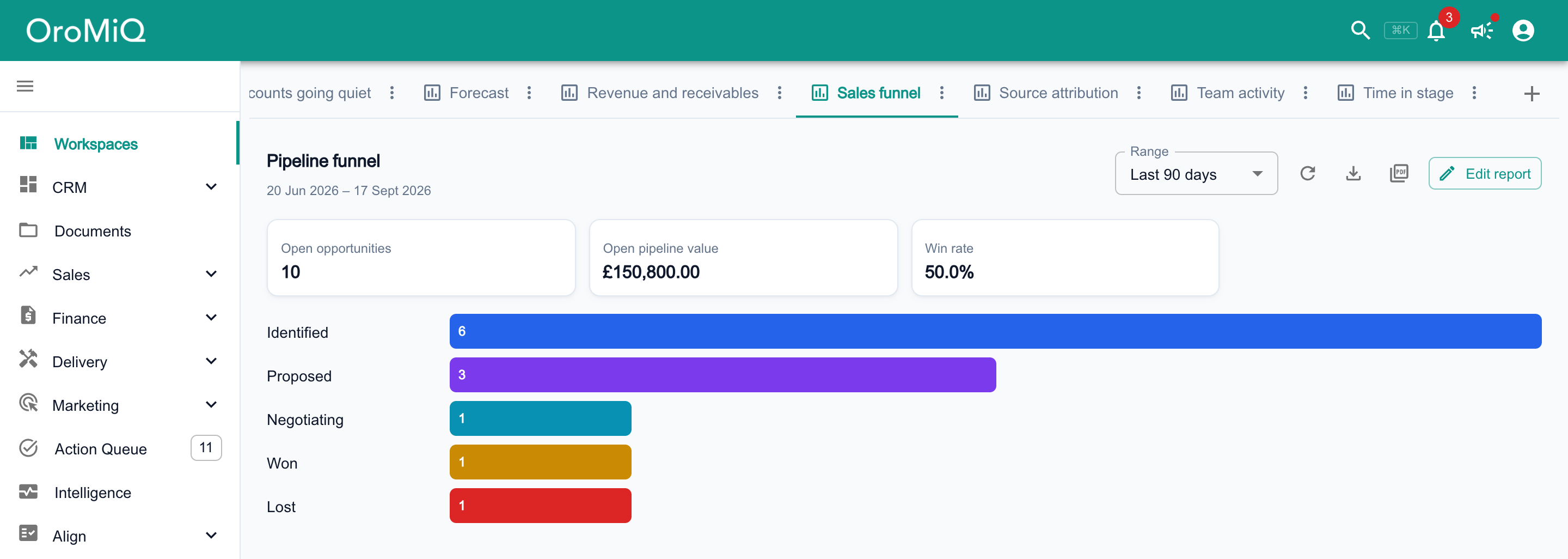Switch to Time in stage tab
Viewport: 1568px width, 559px height.
[x=1395, y=93]
